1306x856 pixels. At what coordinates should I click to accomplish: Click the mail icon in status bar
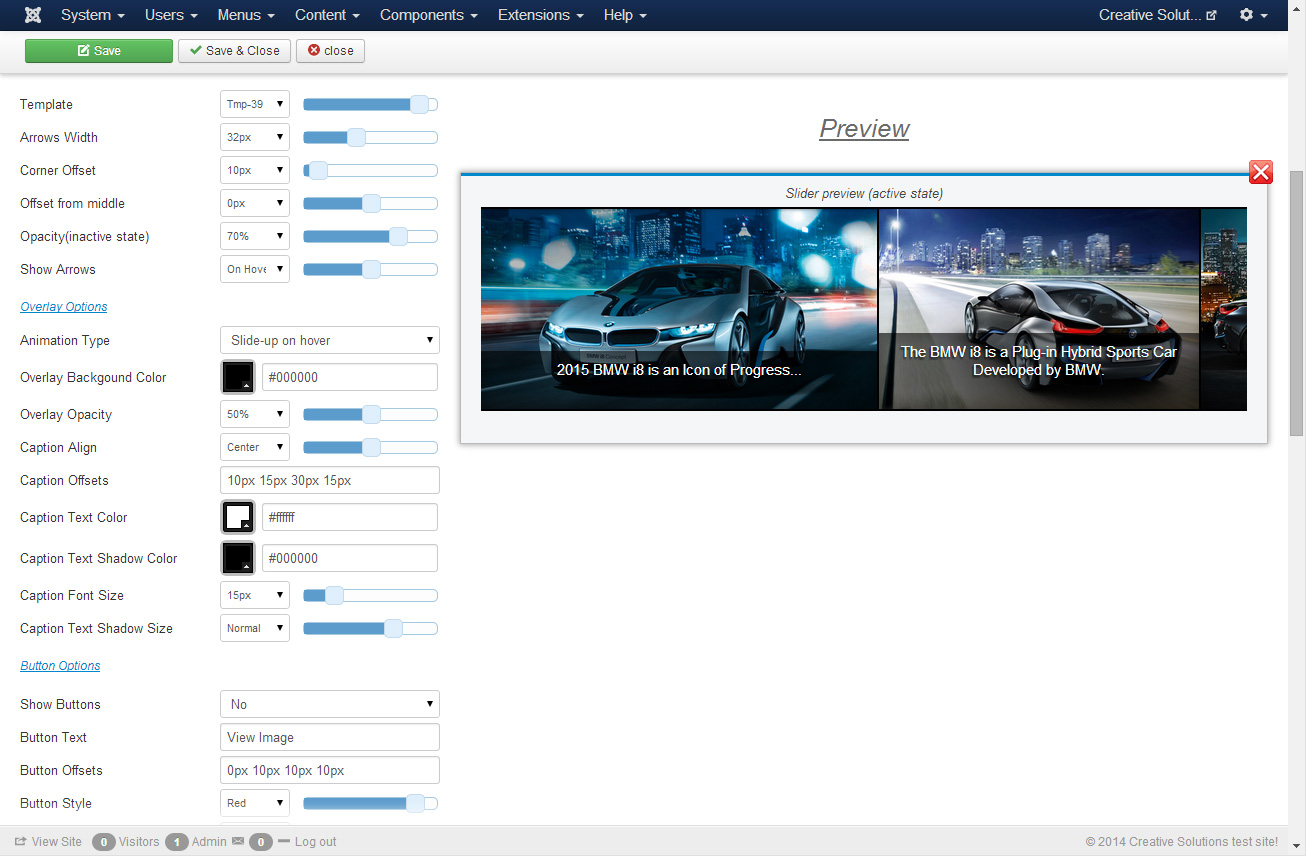238,842
